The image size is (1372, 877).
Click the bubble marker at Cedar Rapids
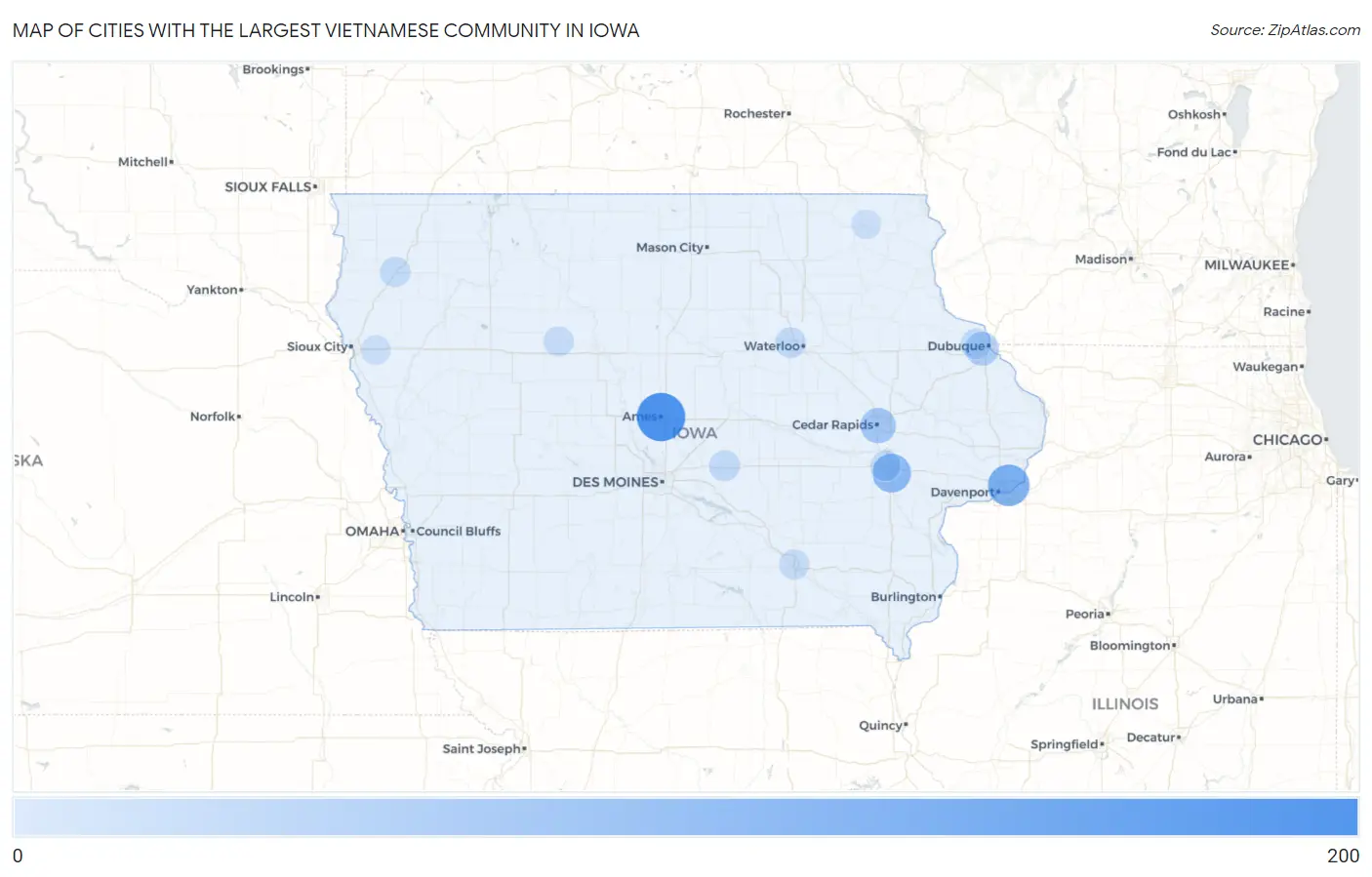(877, 425)
